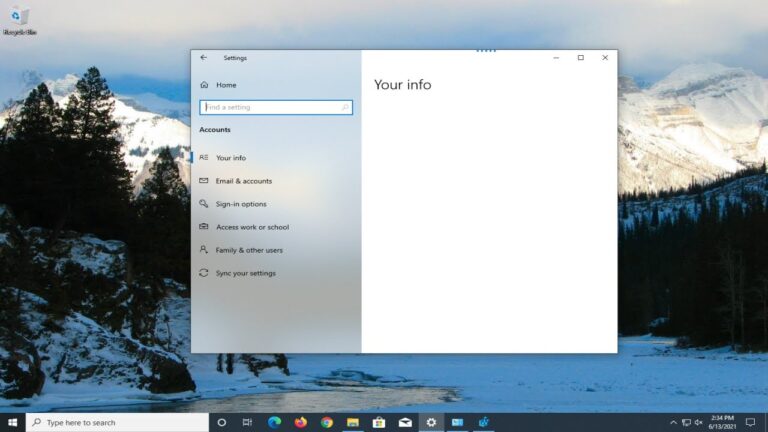Open File Explorer from taskbar
The width and height of the screenshot is (768, 432).
(352, 422)
